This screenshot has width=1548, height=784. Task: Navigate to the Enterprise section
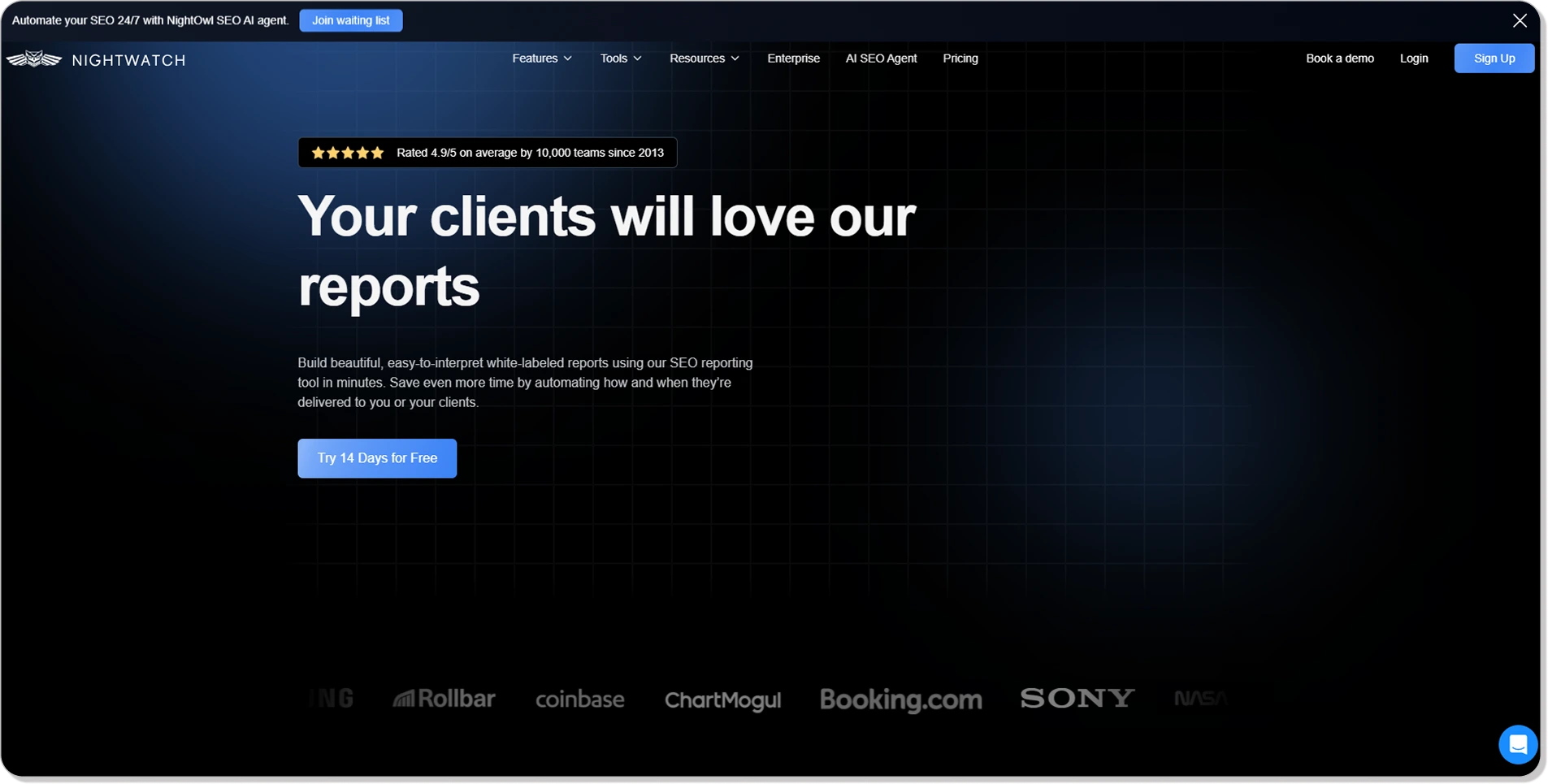792,58
